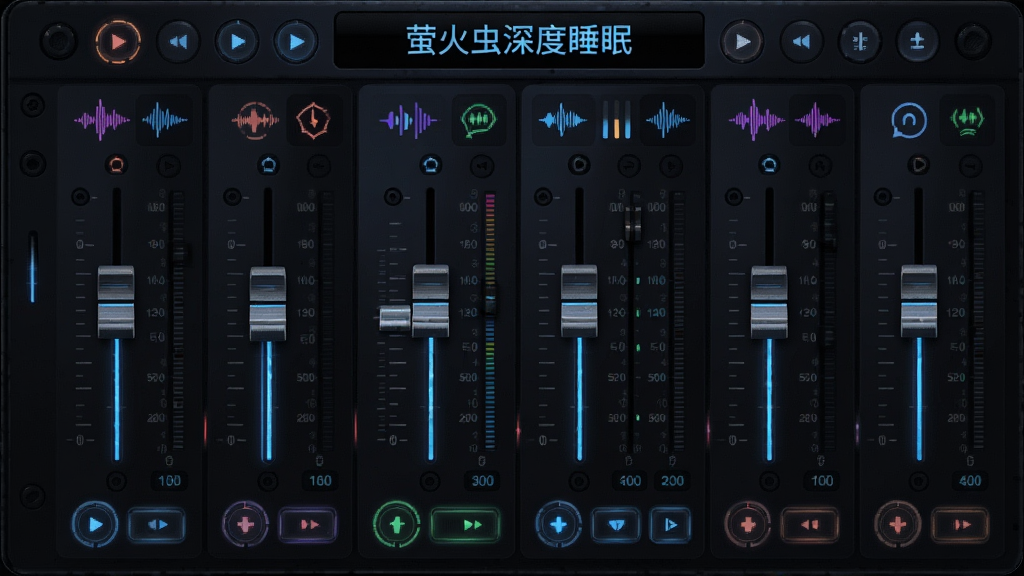
Task: Open orange clock icon in 160 channel
Action: 313,120
